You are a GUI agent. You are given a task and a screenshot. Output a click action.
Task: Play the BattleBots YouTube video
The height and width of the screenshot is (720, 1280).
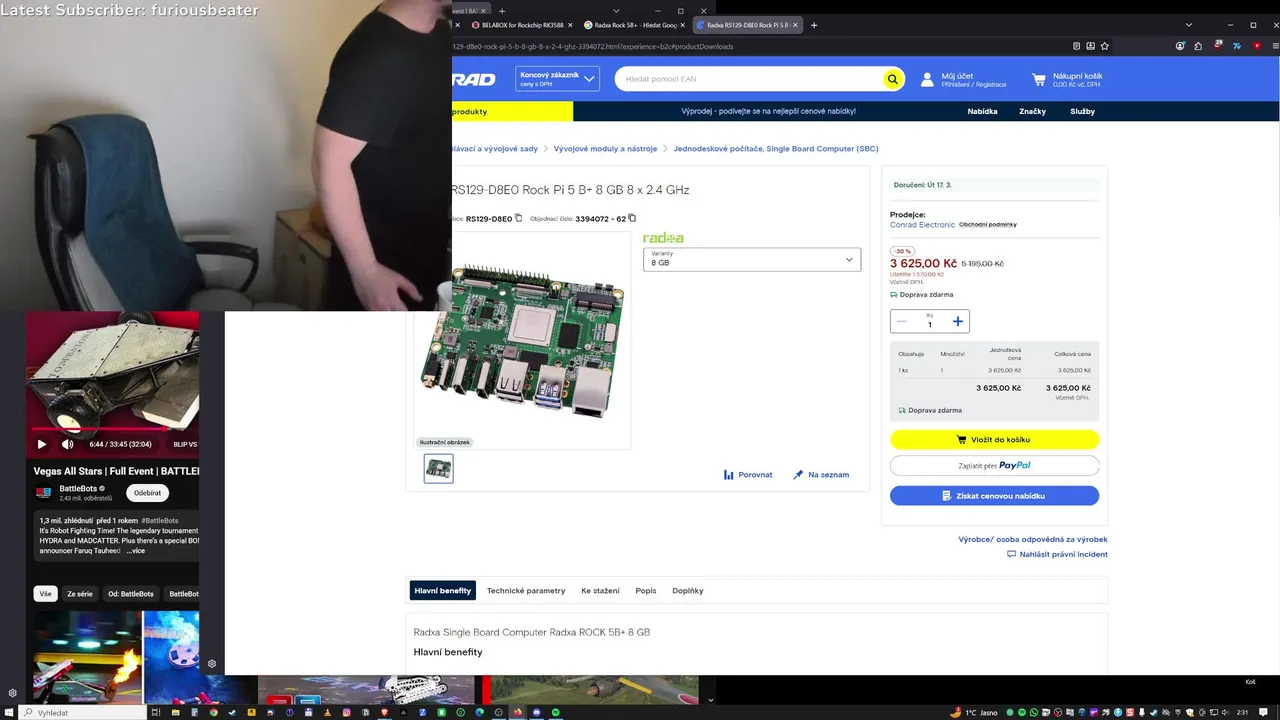point(42,444)
